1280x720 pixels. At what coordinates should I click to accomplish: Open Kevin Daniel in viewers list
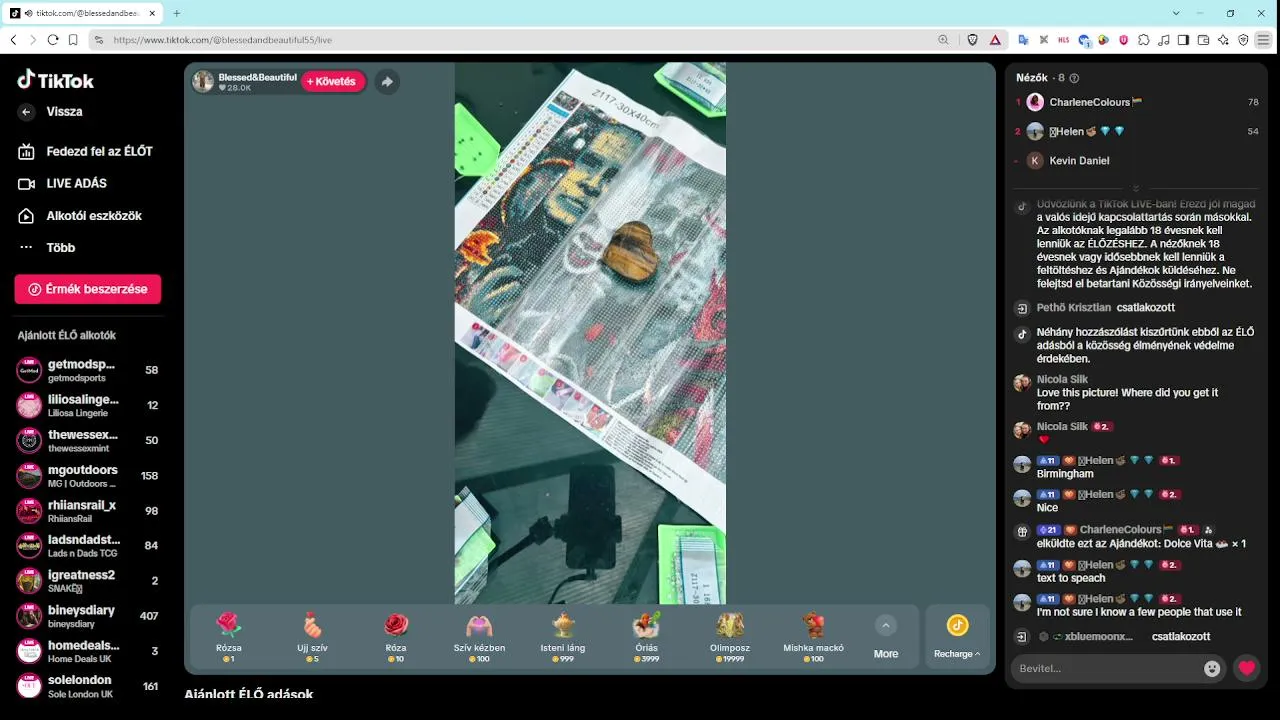1079,160
